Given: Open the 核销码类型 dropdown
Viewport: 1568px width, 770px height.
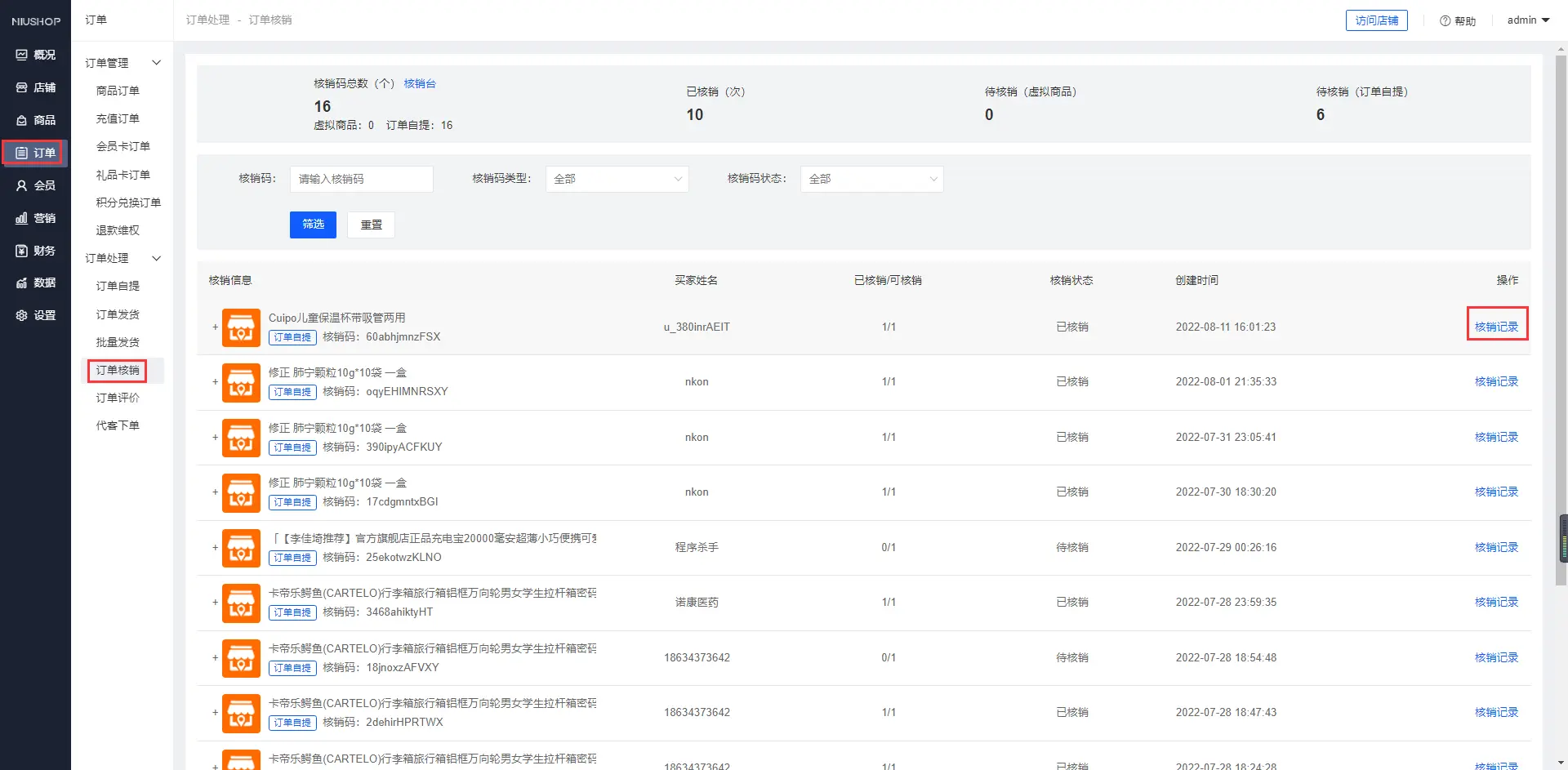Looking at the screenshot, I should [x=617, y=179].
